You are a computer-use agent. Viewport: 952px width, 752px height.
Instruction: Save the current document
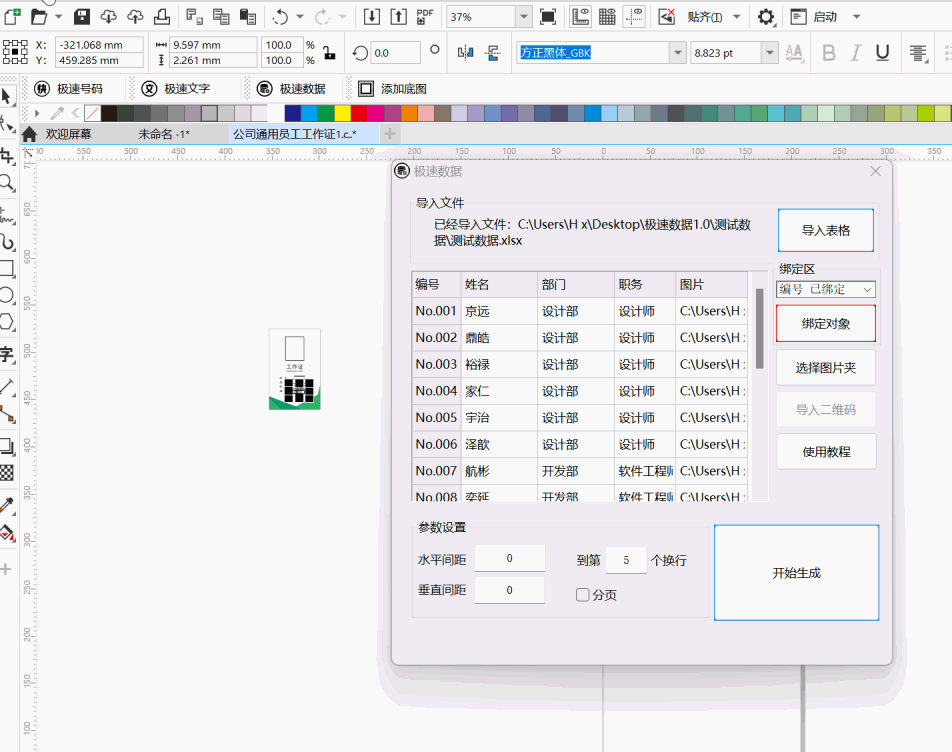82,16
